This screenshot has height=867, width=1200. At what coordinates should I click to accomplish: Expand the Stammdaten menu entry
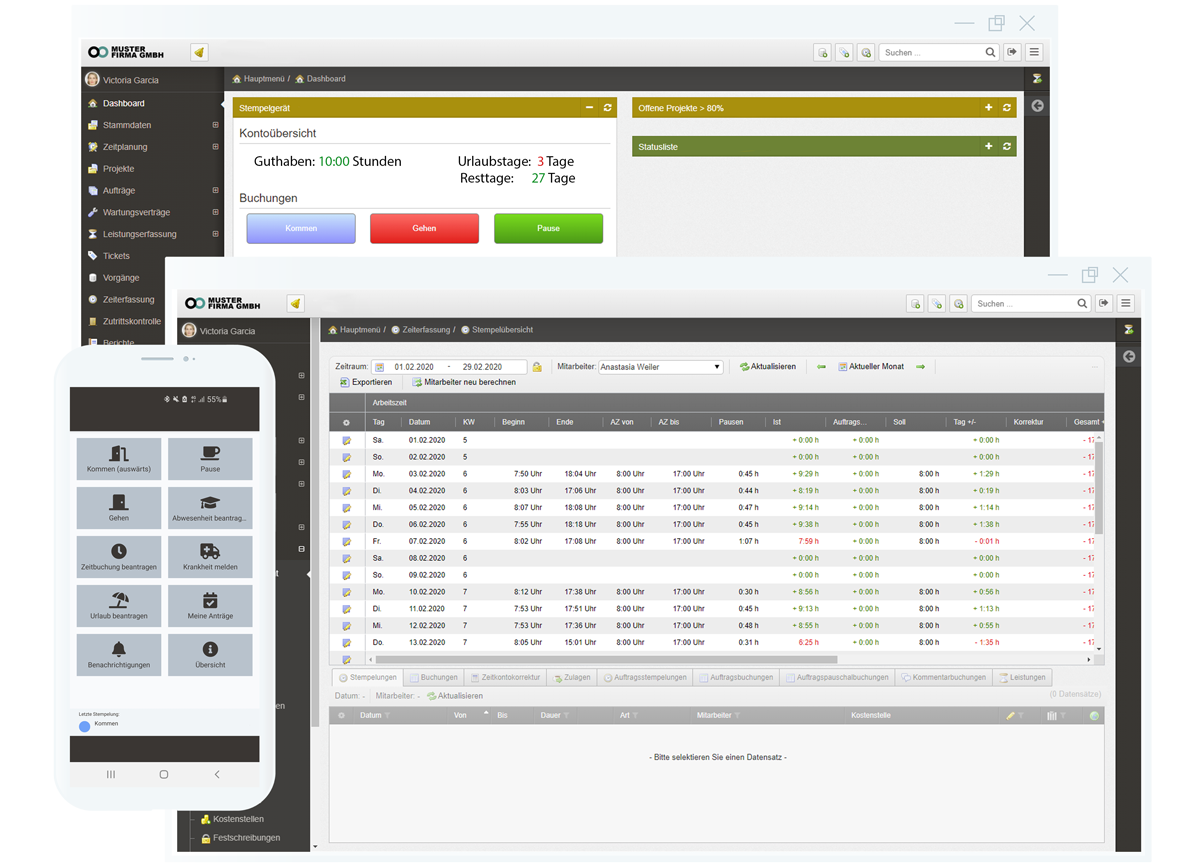(215, 125)
